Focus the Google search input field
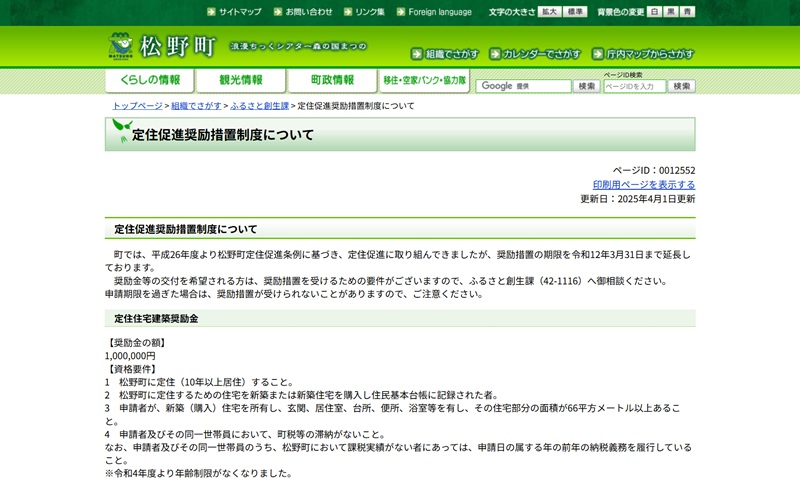 pos(523,86)
